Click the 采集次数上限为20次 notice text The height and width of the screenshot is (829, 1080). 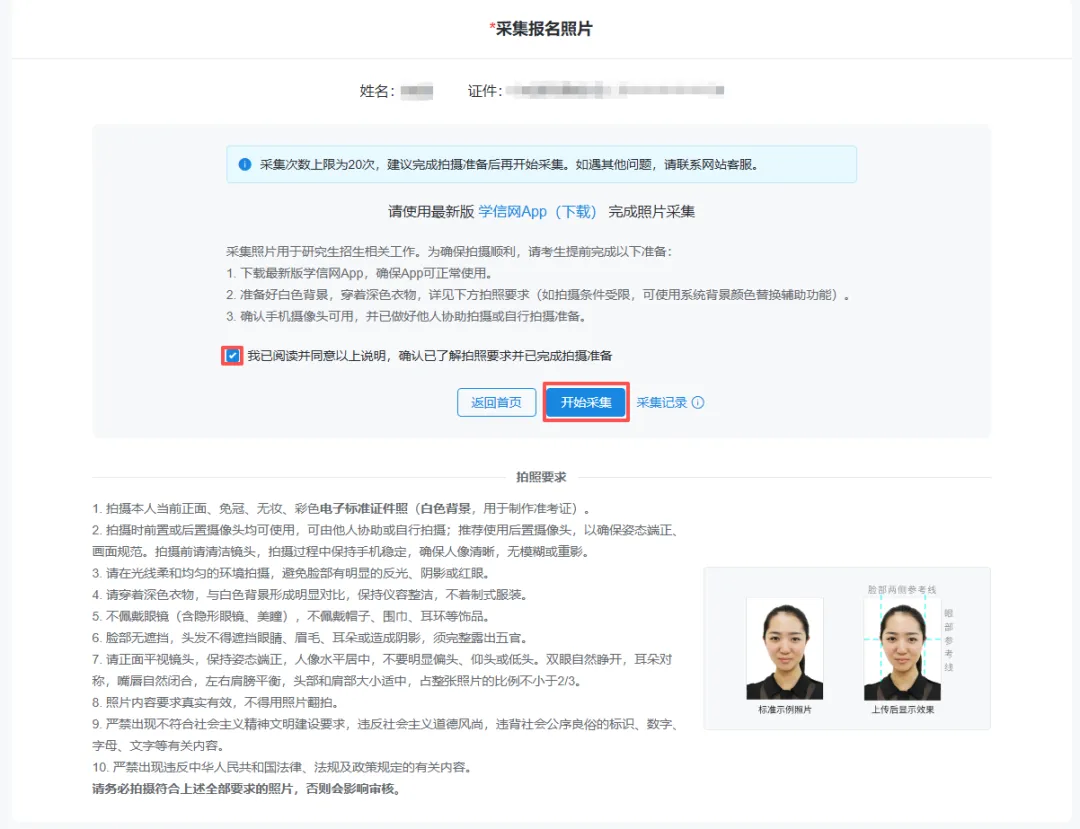[508, 165]
